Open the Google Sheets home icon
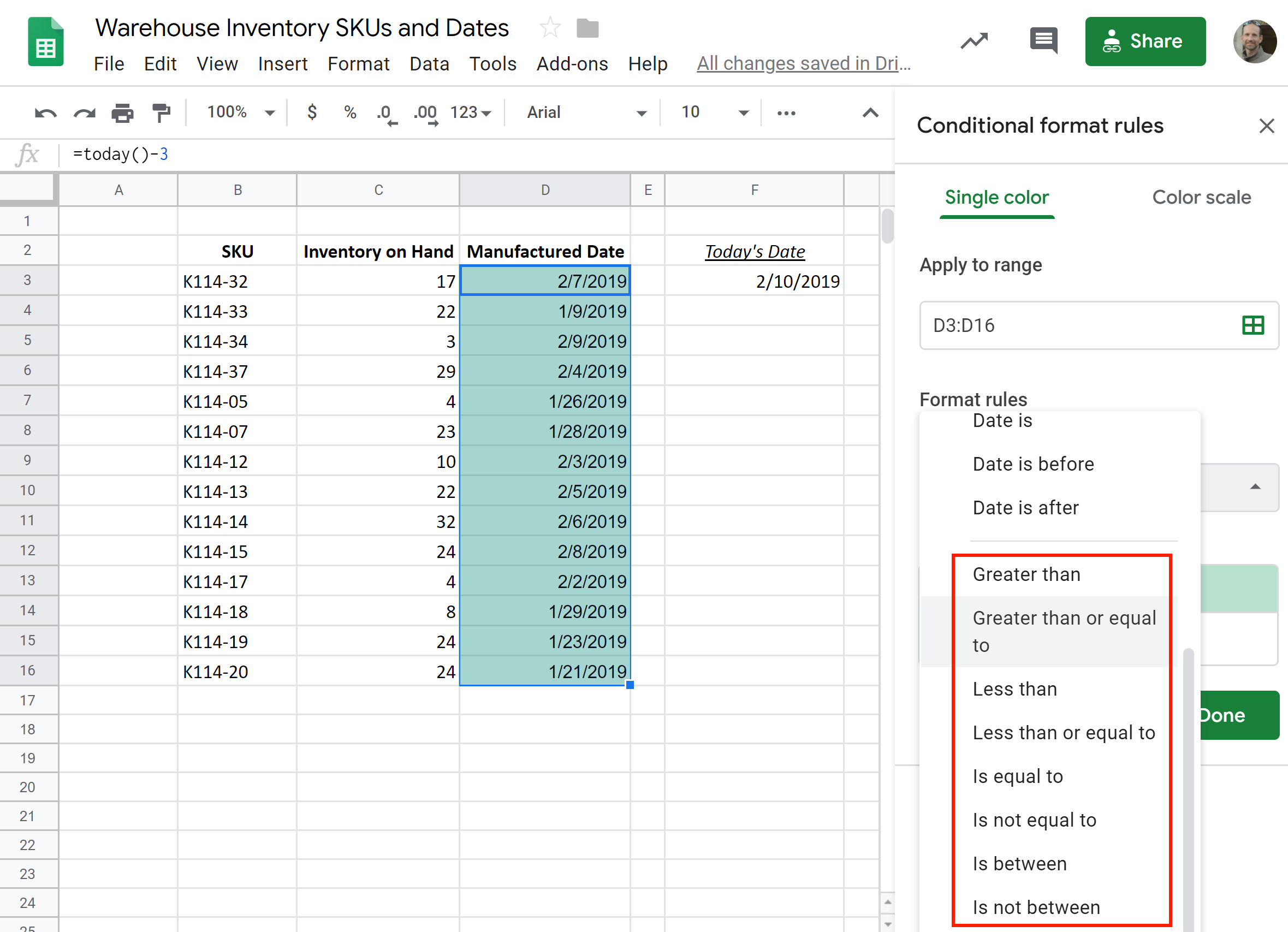Viewport: 1288px width, 932px height. 45,41
